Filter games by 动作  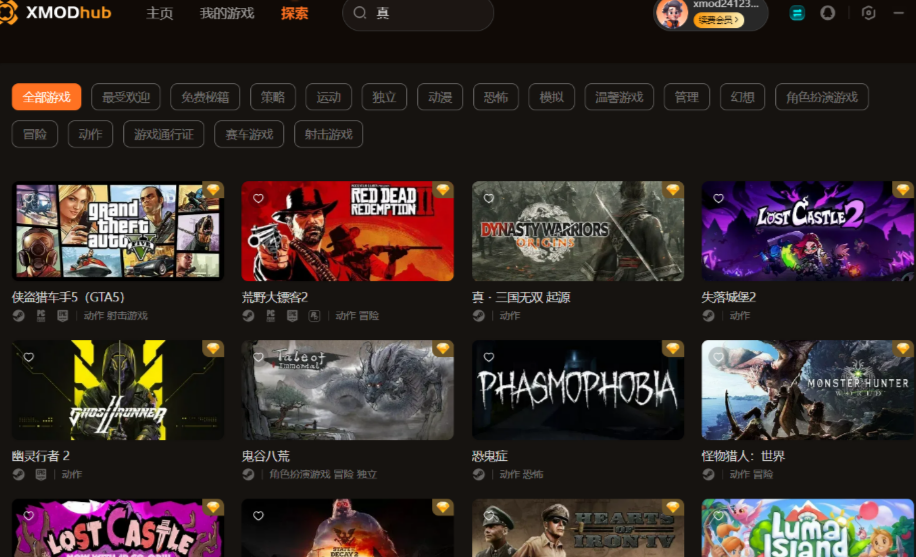(90, 134)
